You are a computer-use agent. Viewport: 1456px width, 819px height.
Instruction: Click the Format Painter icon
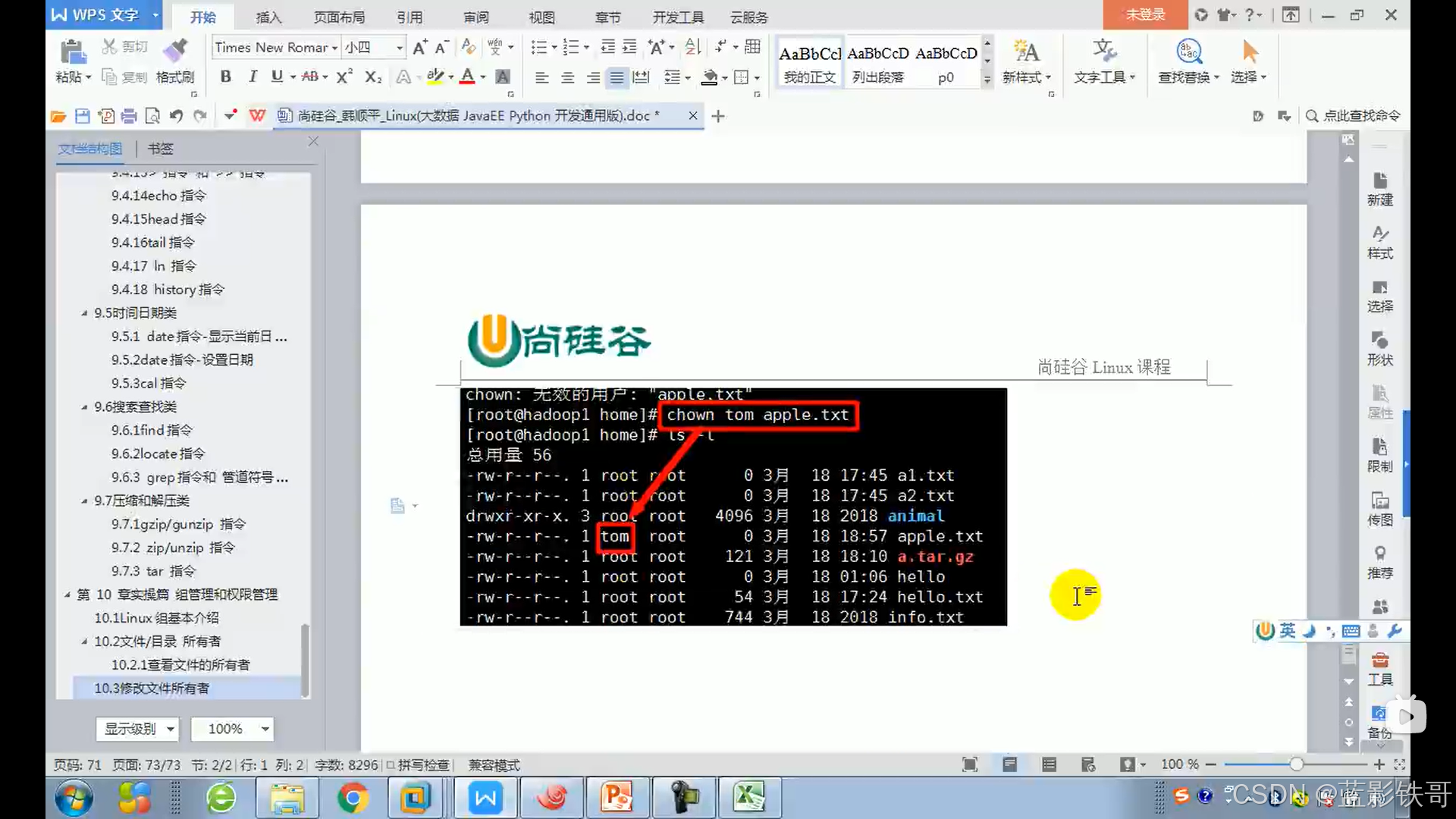(175, 52)
